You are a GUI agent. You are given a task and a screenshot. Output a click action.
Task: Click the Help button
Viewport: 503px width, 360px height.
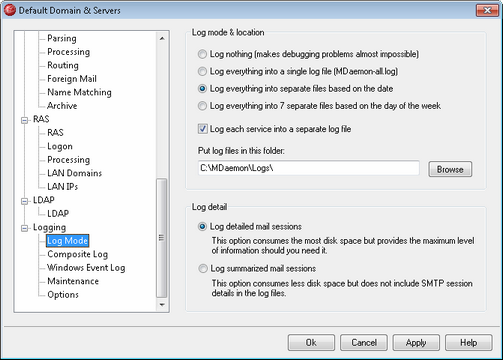(x=469, y=343)
